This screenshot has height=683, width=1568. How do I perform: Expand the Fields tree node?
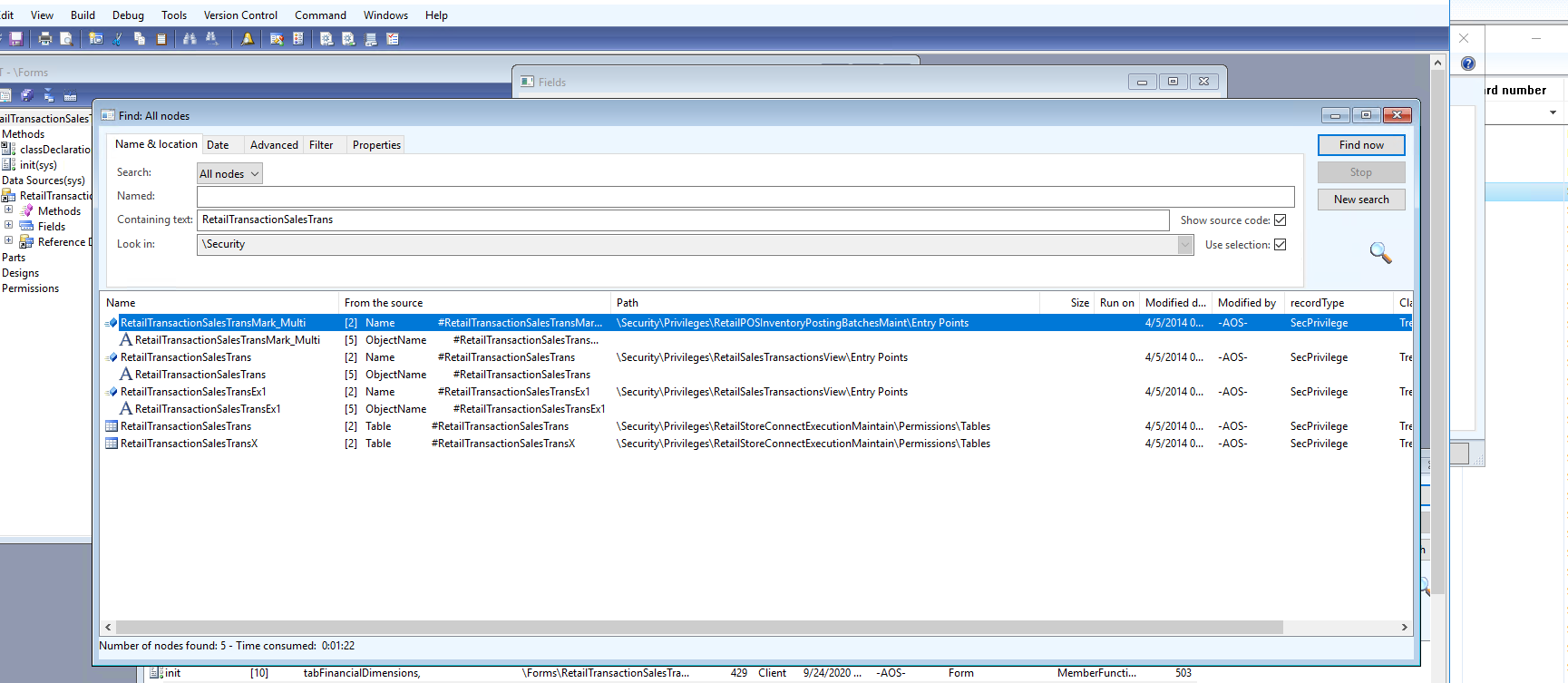(x=8, y=226)
